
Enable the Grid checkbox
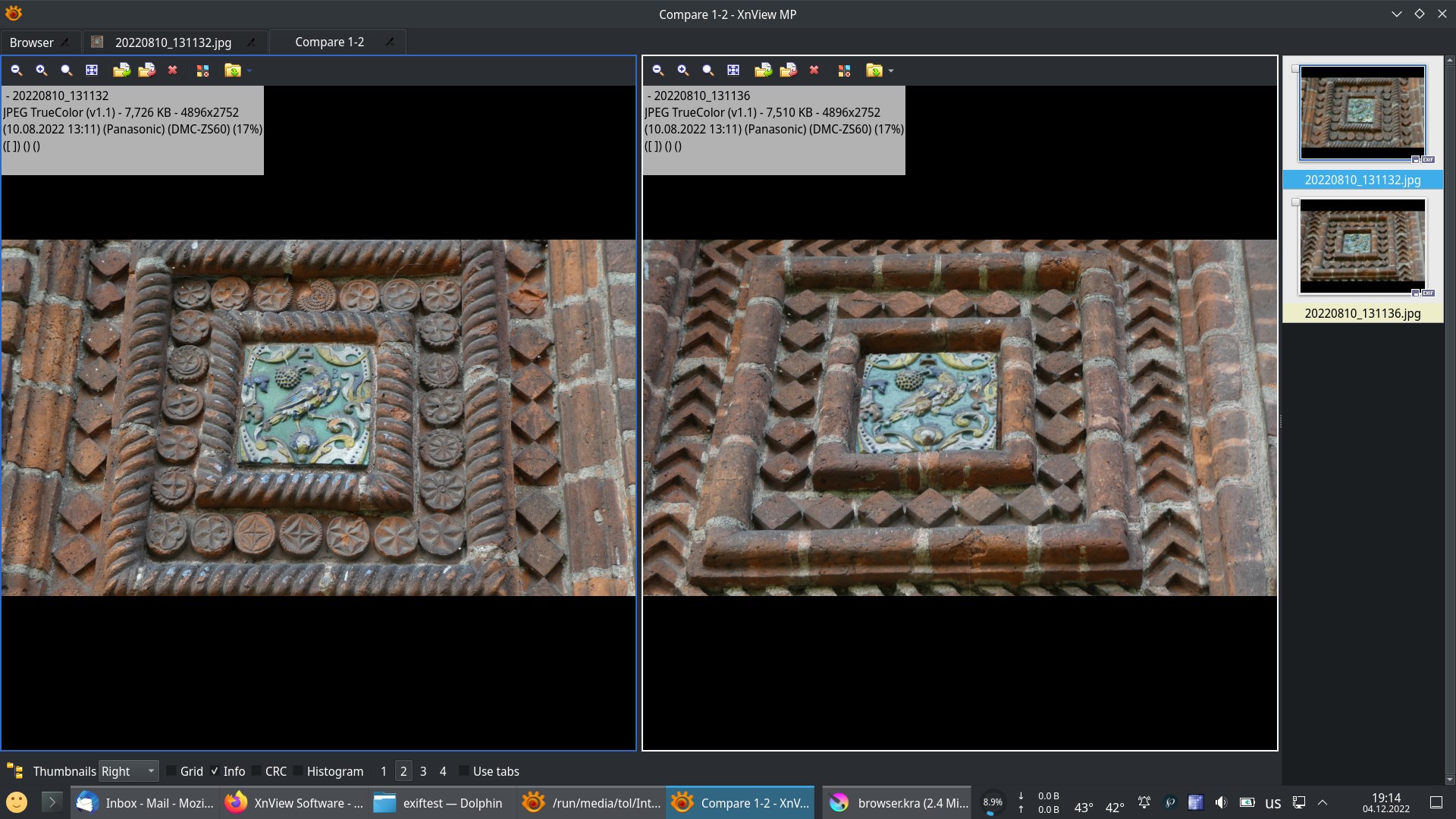click(171, 771)
